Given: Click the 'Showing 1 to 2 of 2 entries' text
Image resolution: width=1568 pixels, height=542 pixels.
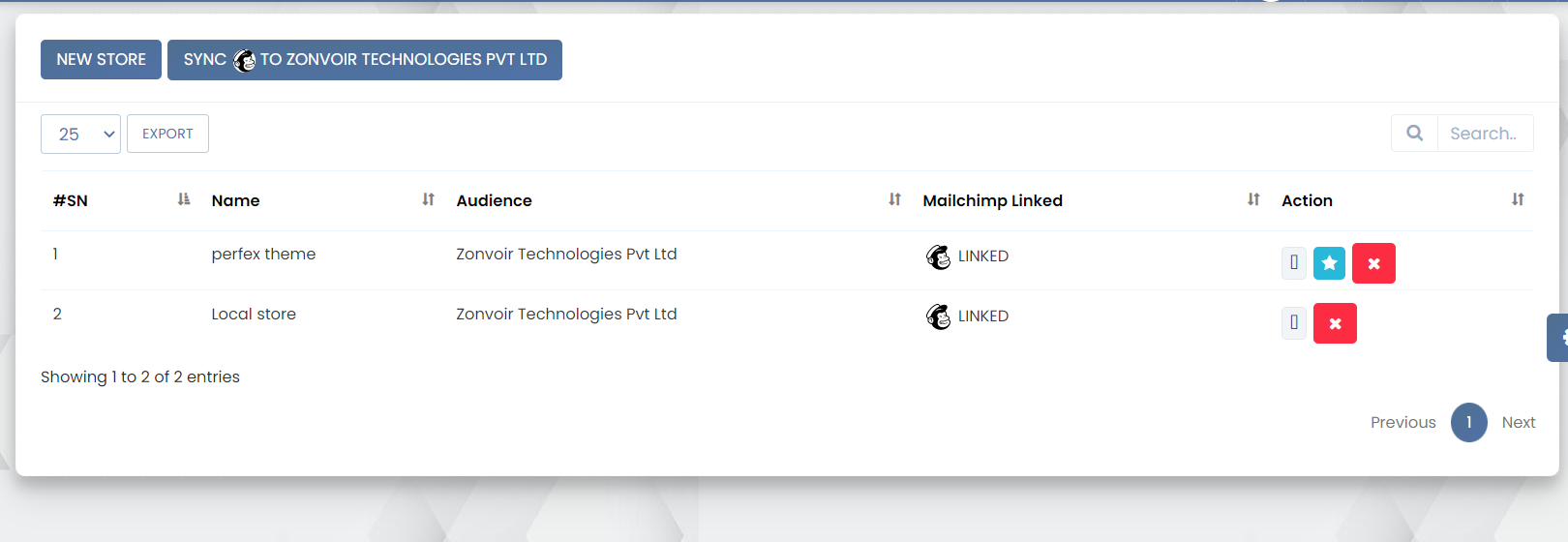Looking at the screenshot, I should [x=140, y=377].
